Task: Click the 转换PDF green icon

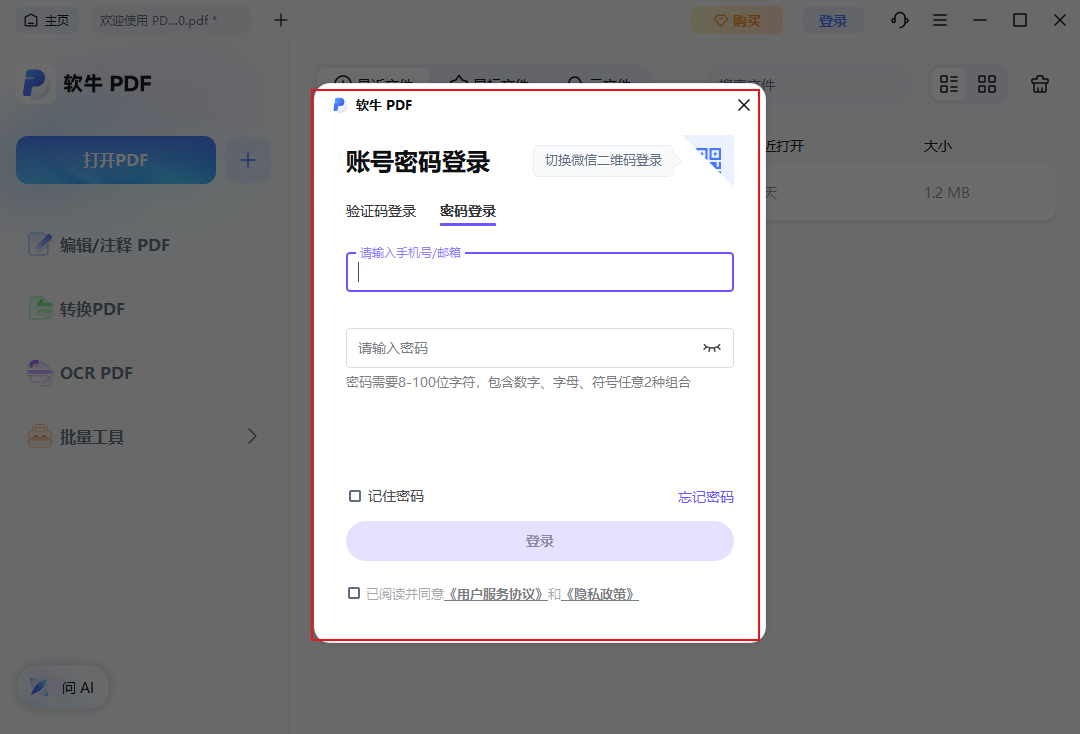Action: 40,308
